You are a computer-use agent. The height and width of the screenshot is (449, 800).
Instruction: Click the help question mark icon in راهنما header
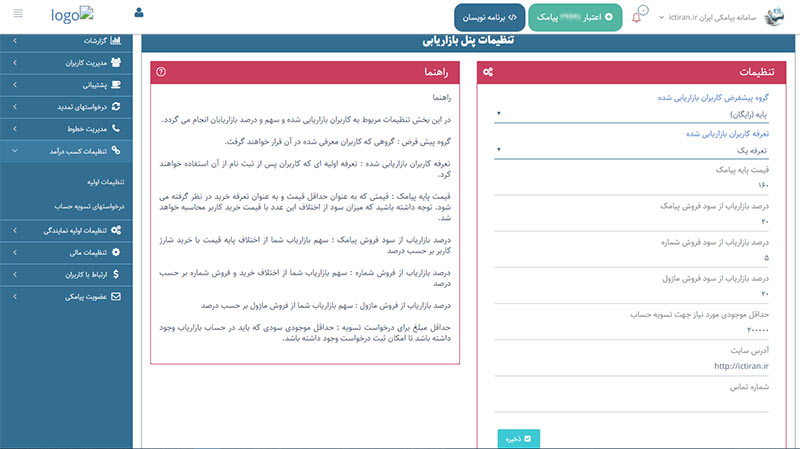[x=161, y=72]
